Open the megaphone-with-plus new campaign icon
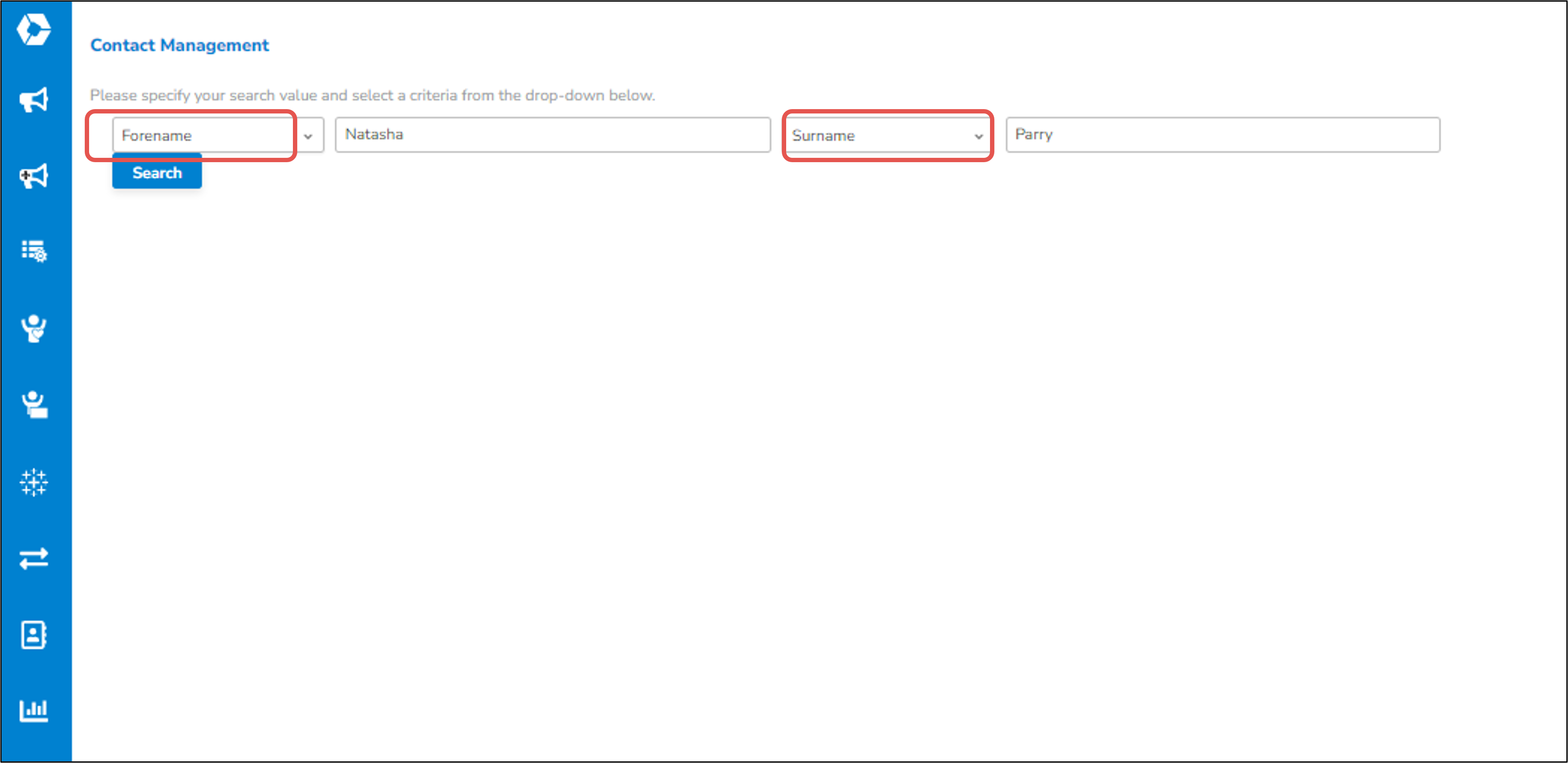Screen dimensions: 1568x763 click(x=33, y=176)
